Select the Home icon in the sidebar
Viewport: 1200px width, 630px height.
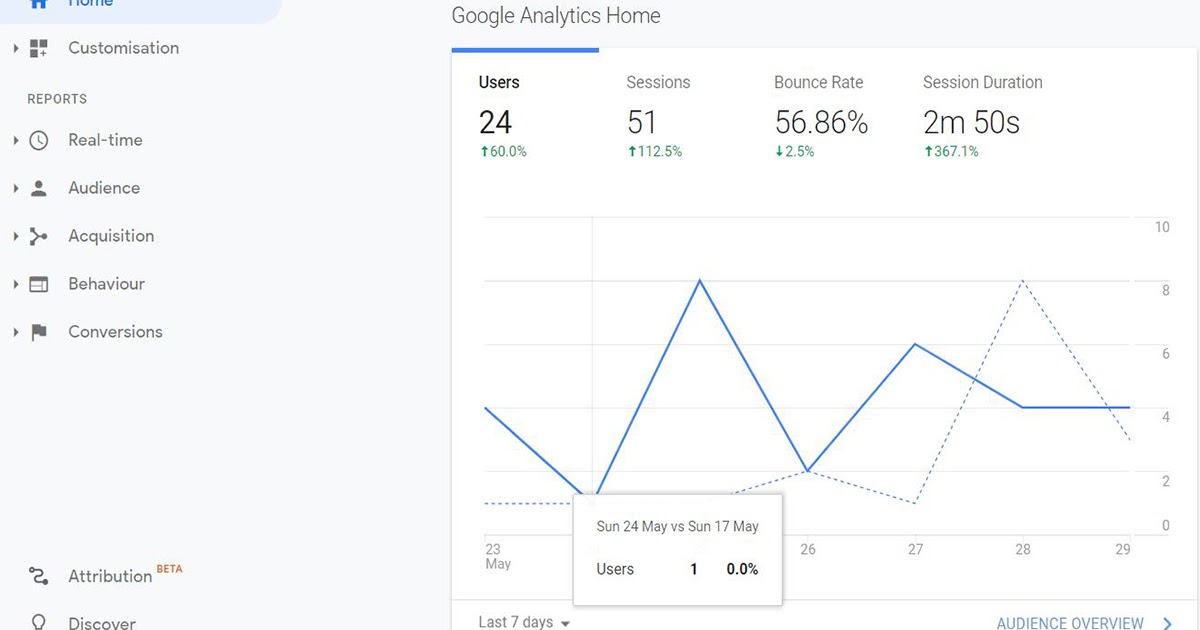tap(39, 3)
